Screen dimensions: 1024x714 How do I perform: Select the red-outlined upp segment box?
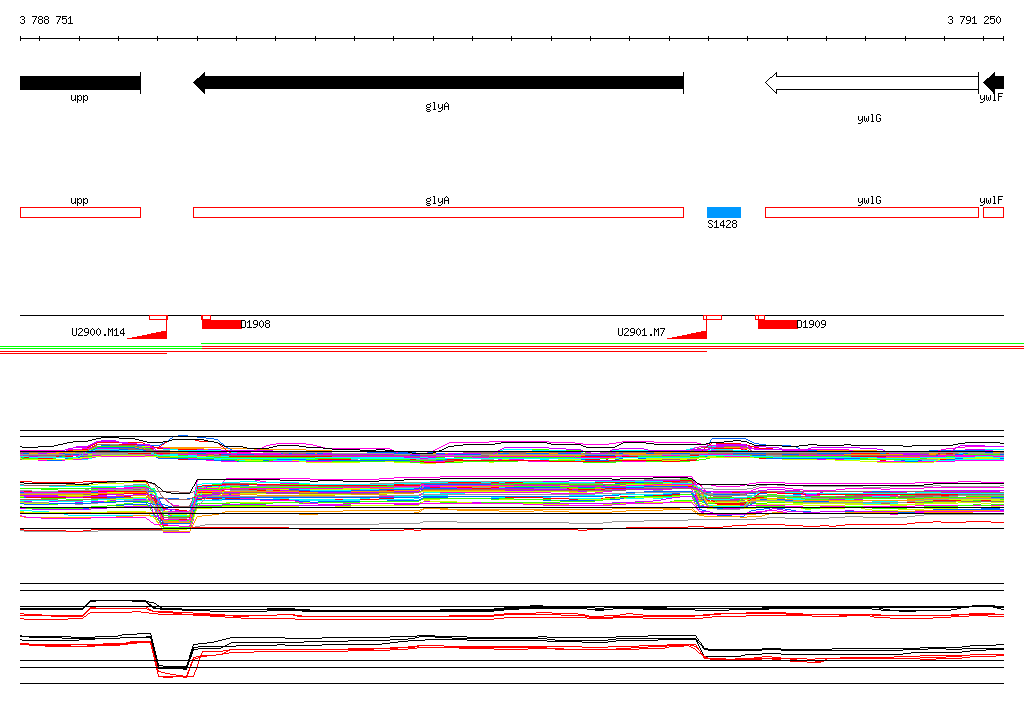pos(80,212)
